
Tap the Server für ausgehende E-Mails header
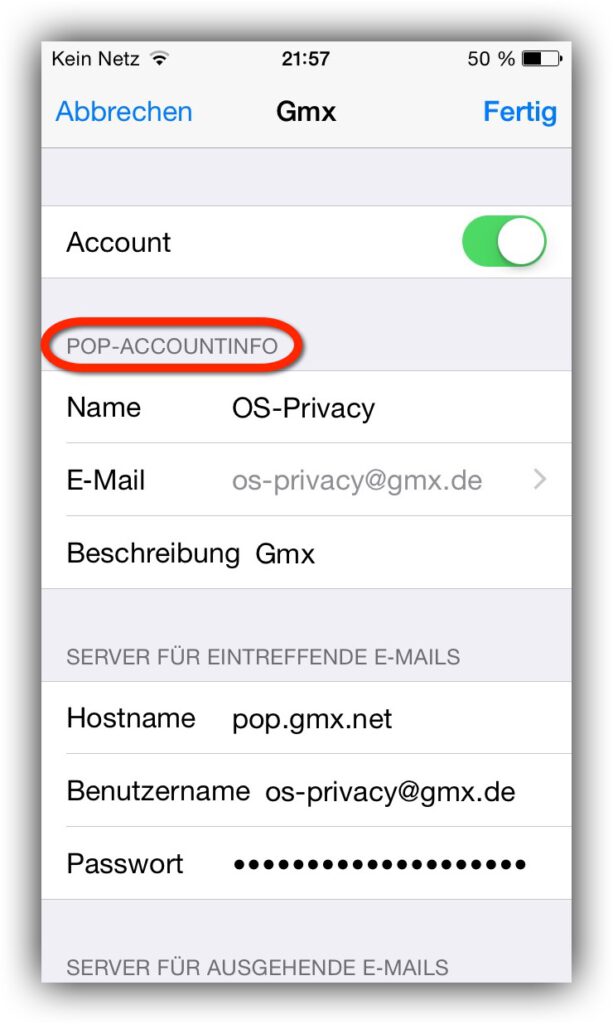[x=257, y=967]
